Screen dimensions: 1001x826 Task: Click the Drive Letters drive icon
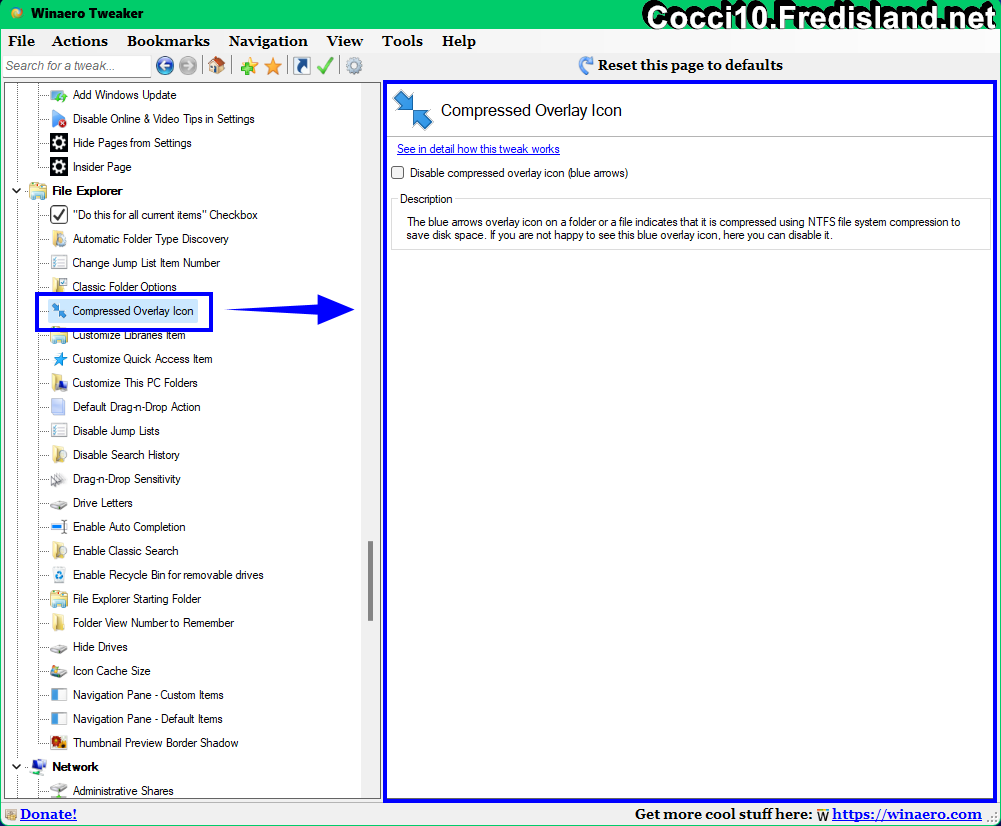pos(59,504)
